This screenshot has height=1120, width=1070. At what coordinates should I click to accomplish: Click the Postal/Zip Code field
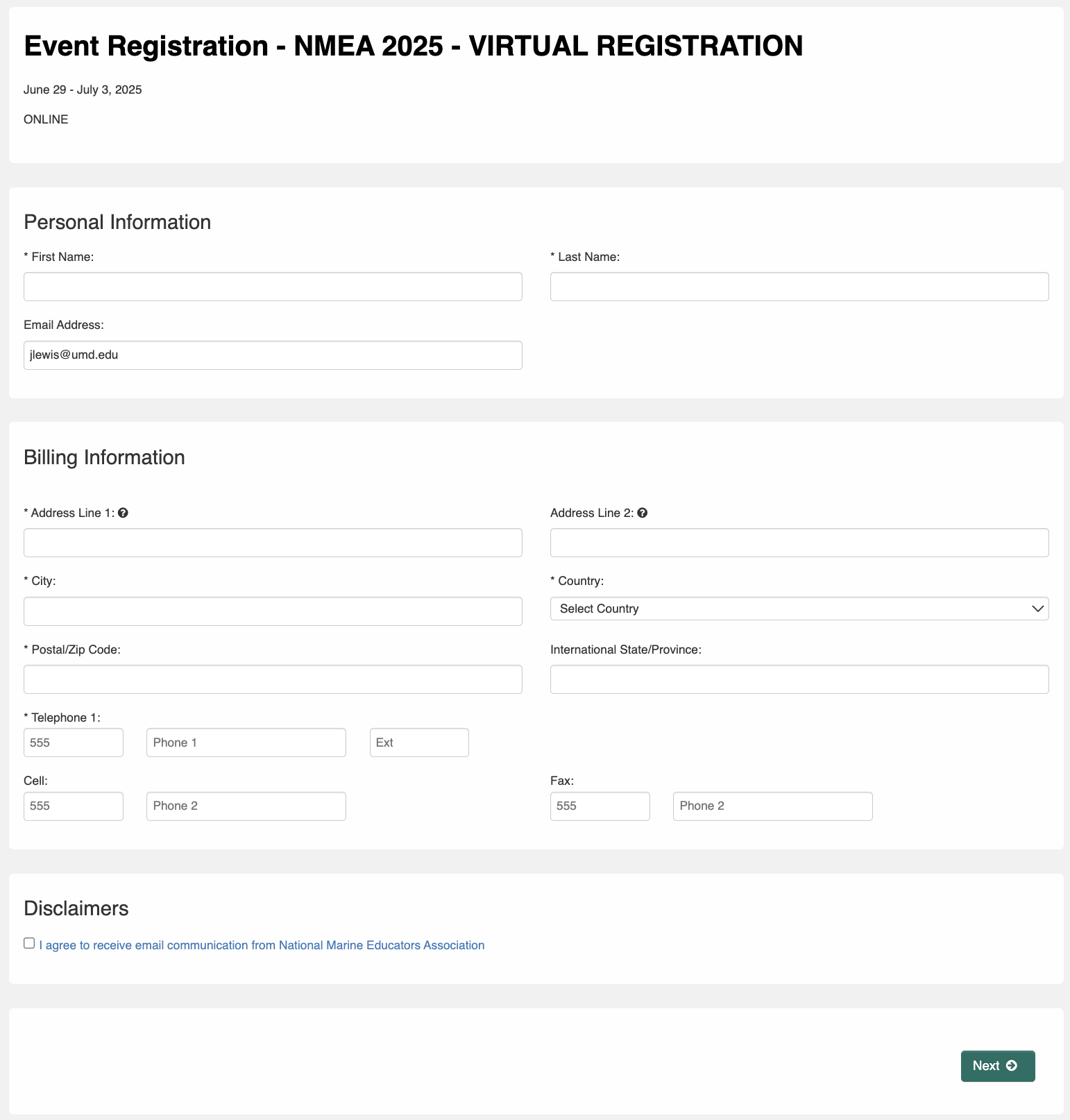[x=273, y=679]
